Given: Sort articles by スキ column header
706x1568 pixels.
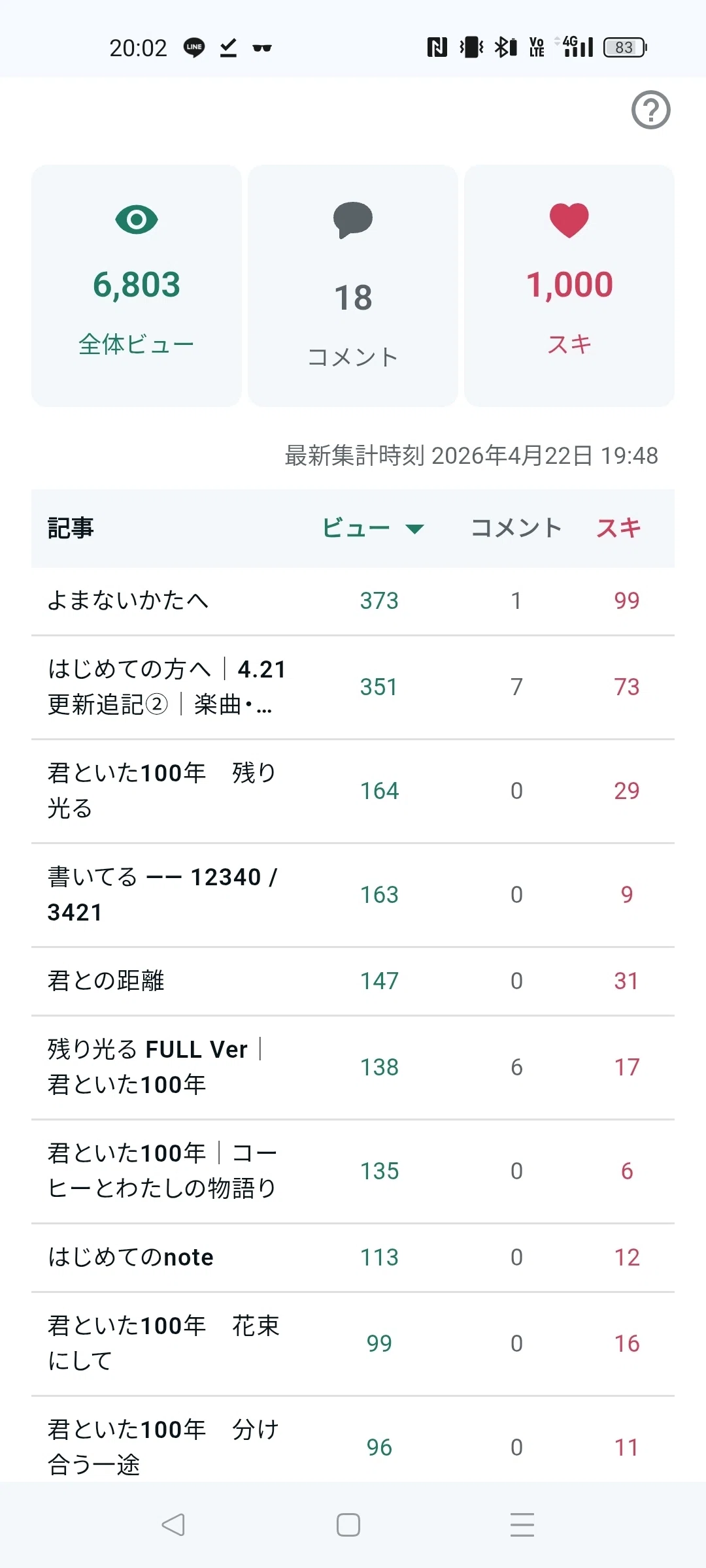Looking at the screenshot, I should (x=618, y=528).
